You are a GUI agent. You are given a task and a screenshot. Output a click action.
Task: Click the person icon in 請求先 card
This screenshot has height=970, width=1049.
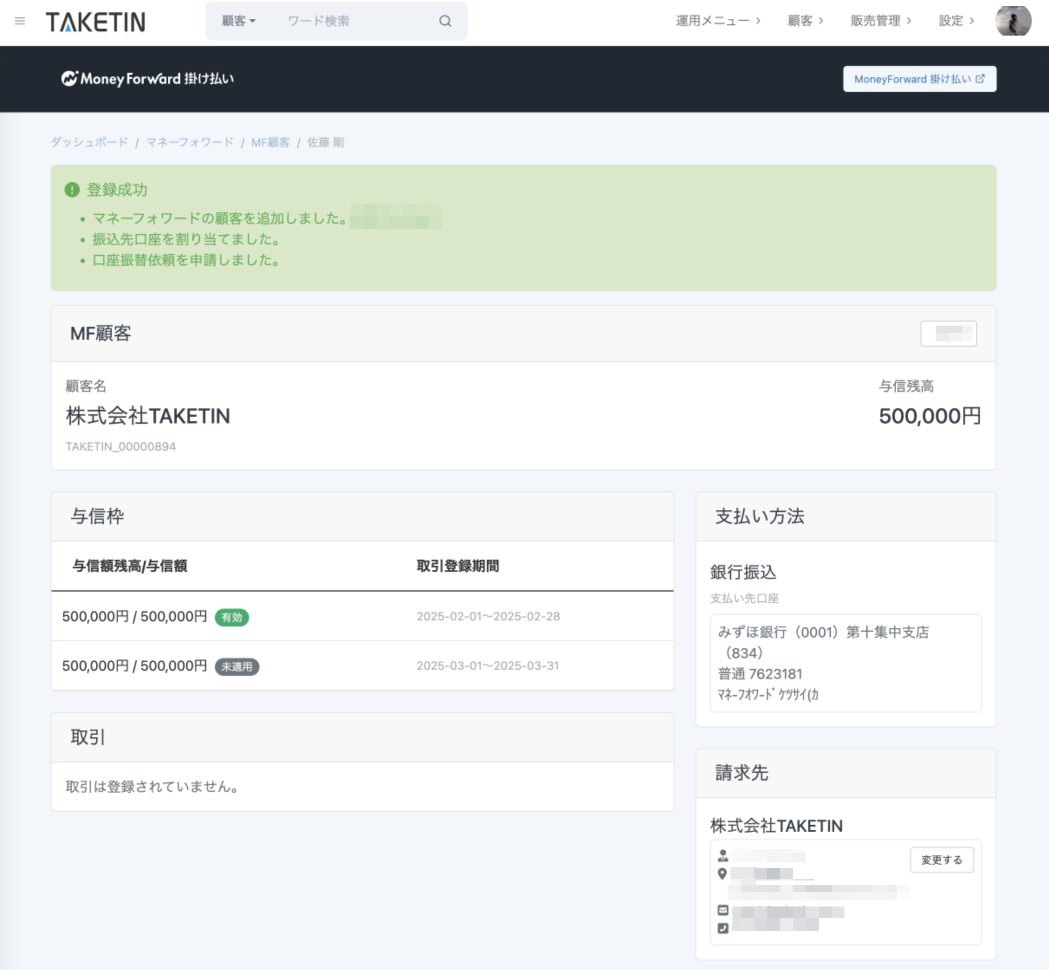(723, 856)
